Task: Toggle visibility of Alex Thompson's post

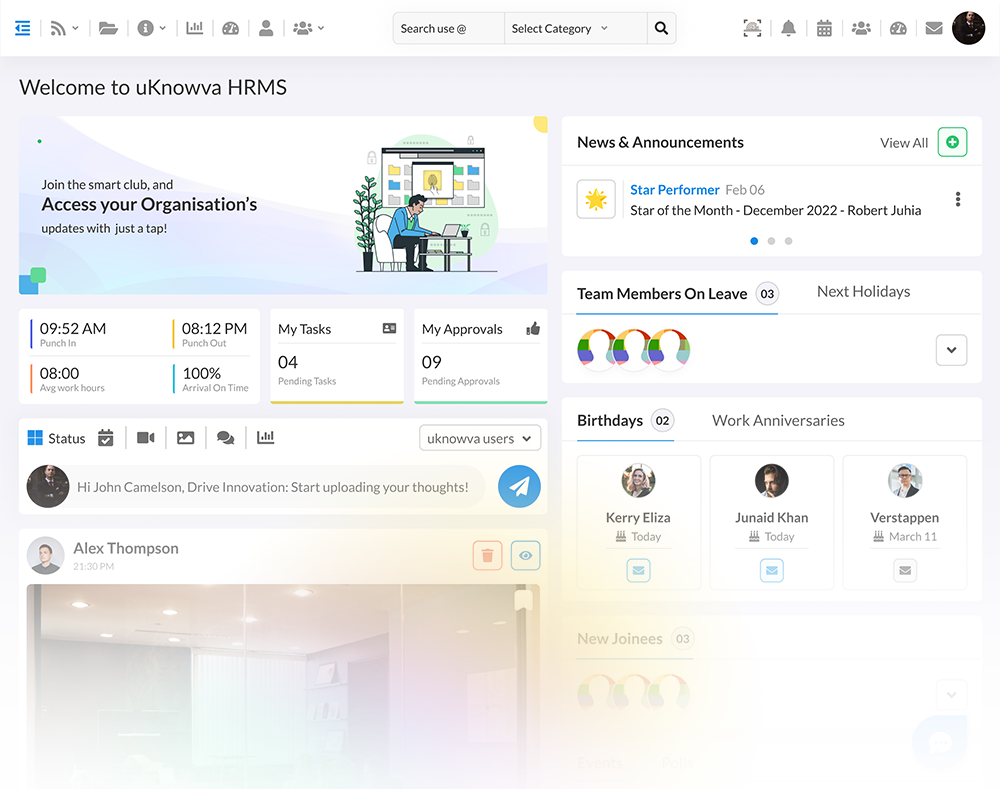Action: [525, 555]
